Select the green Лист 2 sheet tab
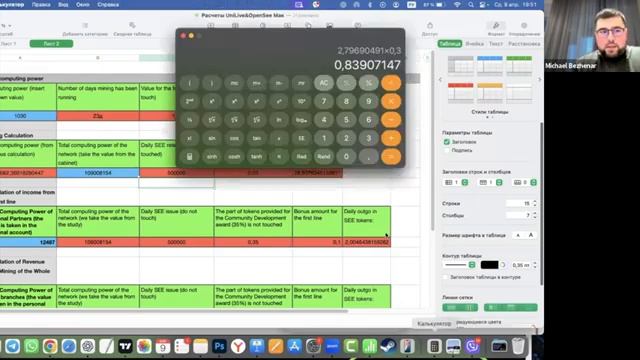Viewport: 640px width, 360px height. pos(51,44)
